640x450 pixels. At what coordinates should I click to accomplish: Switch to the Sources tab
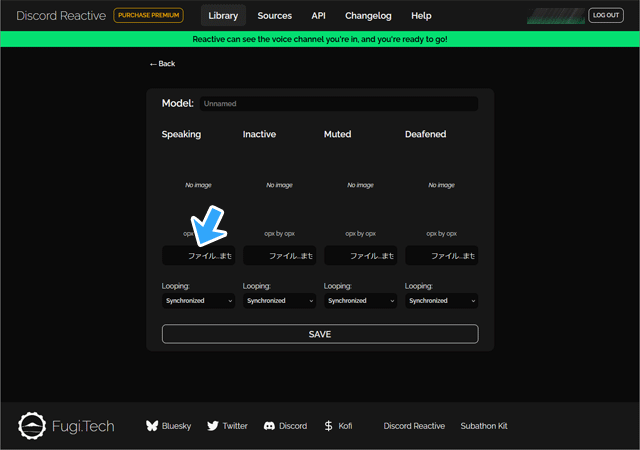coord(275,16)
